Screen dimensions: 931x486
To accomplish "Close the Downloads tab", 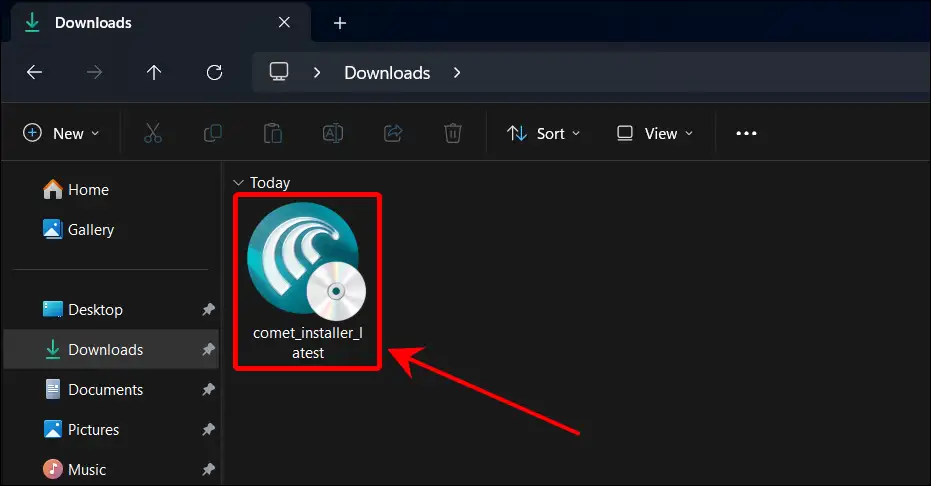I will pos(283,22).
